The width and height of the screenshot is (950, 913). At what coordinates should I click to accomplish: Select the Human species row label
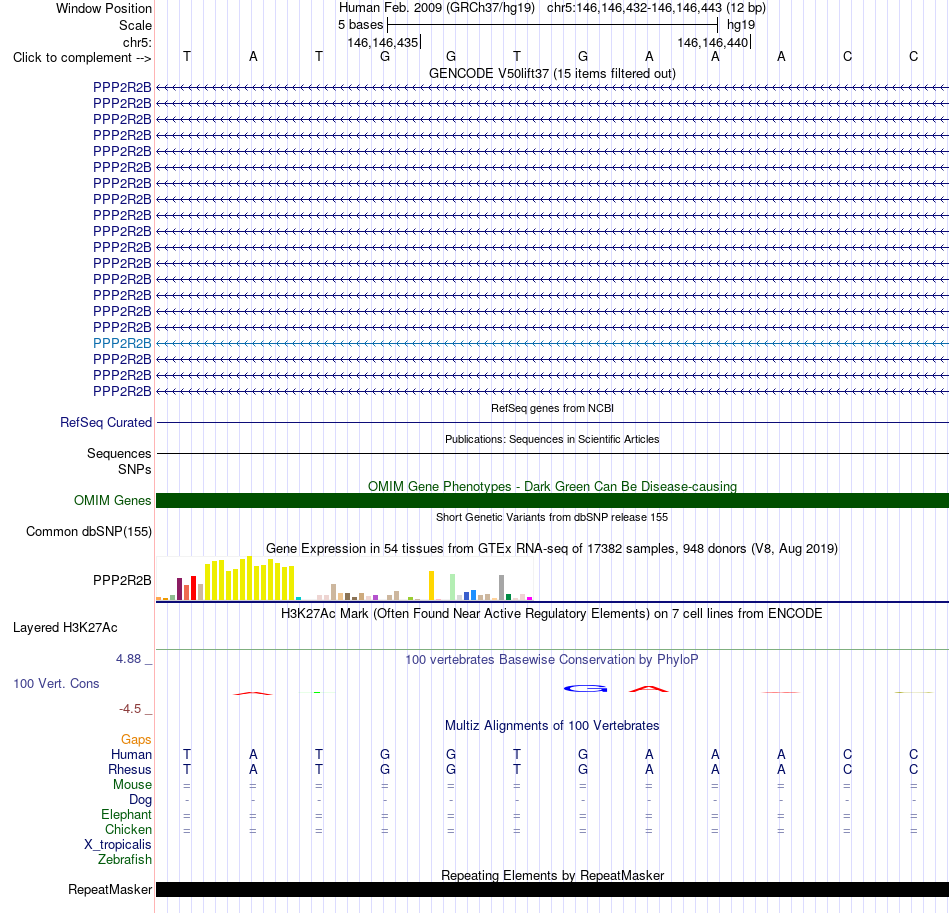[x=131, y=754]
